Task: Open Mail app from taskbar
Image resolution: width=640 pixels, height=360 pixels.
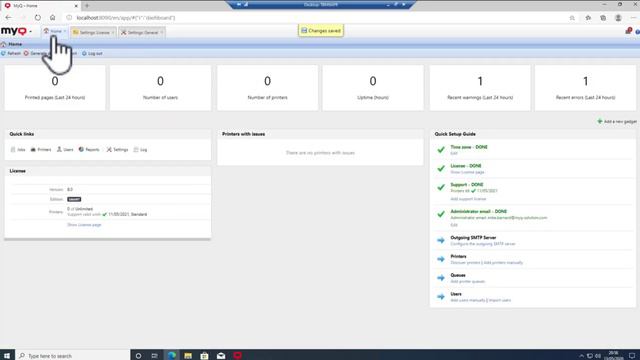Action: pos(221,356)
